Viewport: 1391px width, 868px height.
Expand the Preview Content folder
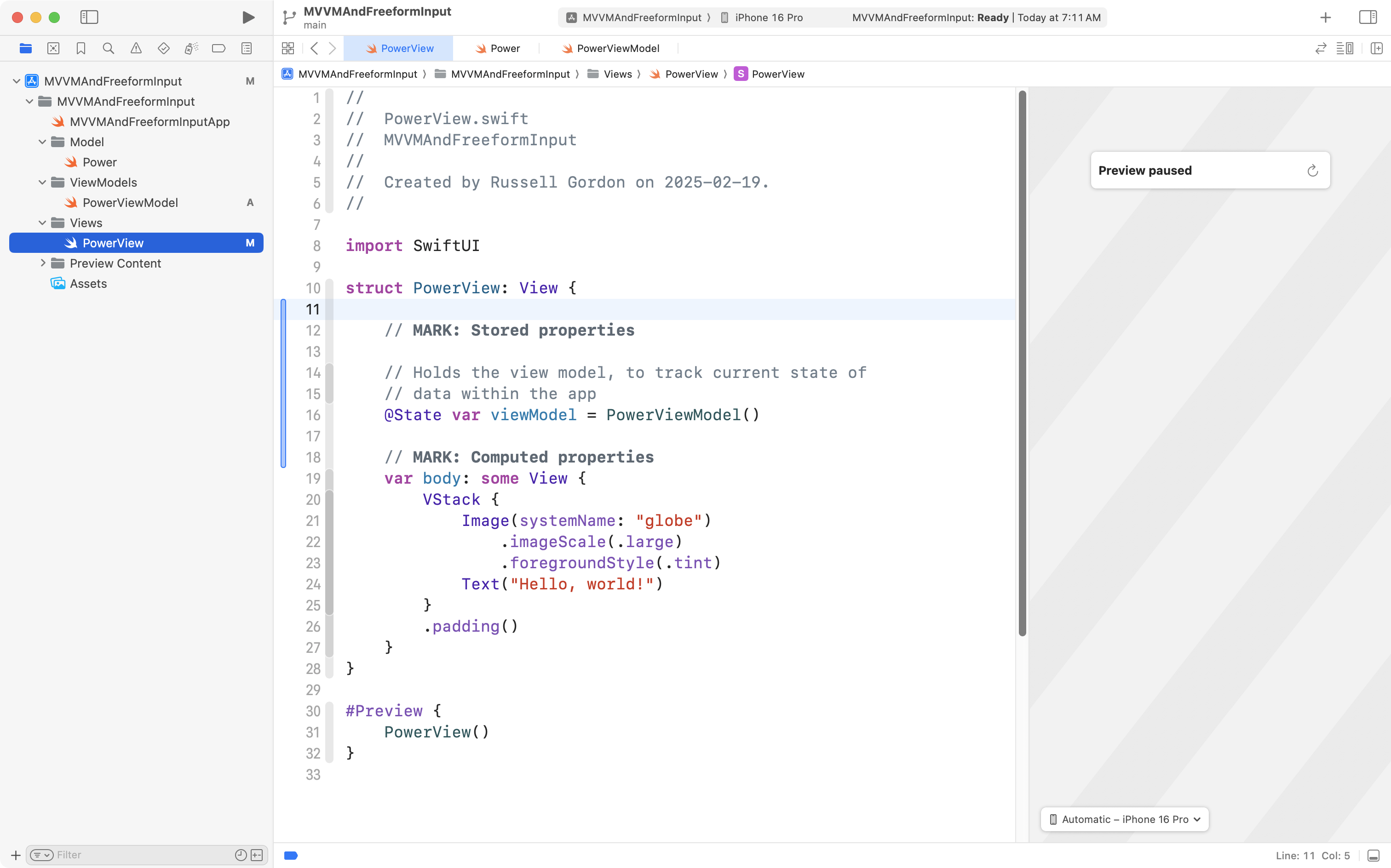coord(42,263)
